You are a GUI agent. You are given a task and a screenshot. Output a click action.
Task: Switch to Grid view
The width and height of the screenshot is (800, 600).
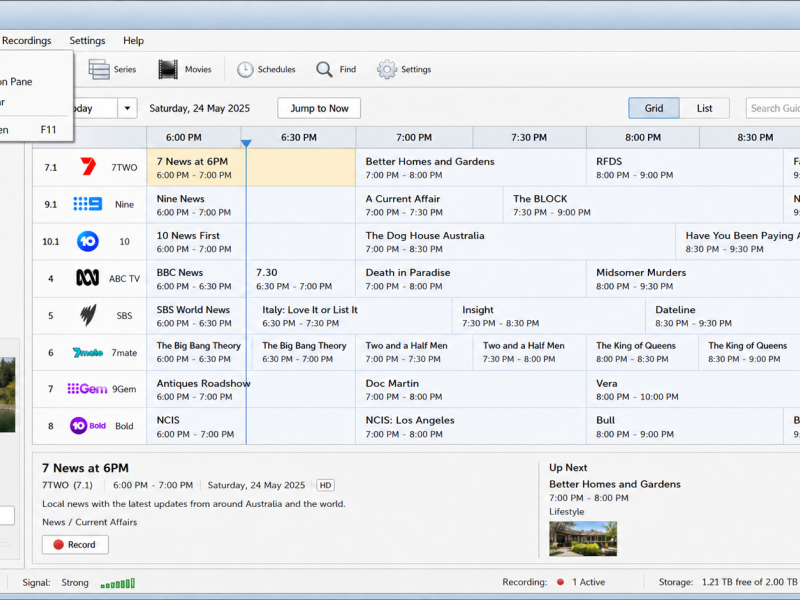654,108
